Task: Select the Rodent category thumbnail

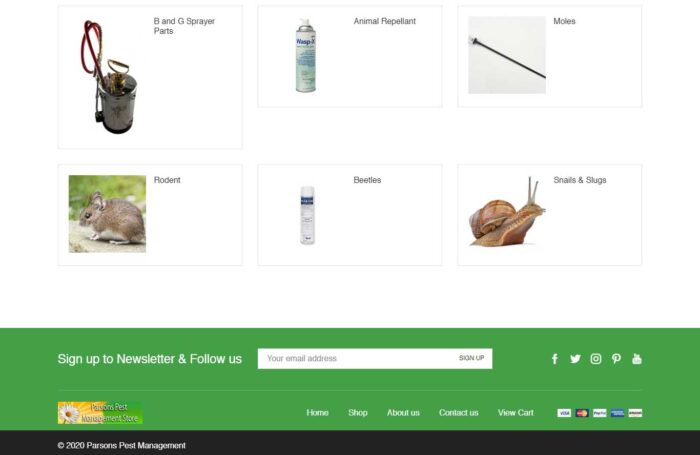Action: (x=107, y=213)
